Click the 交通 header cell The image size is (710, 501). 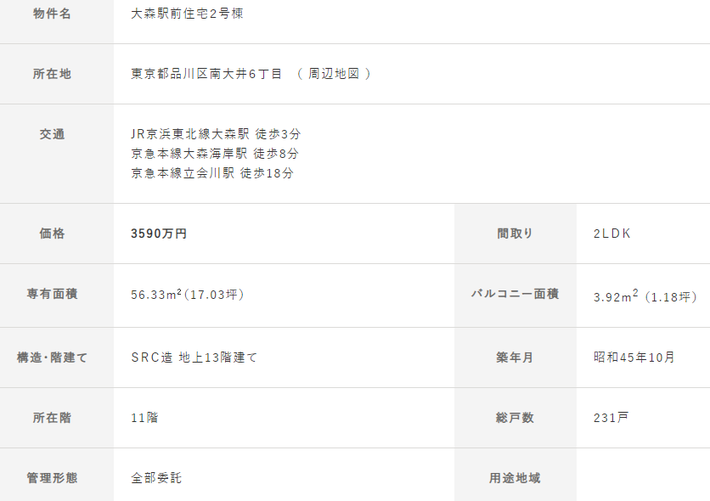(57, 154)
